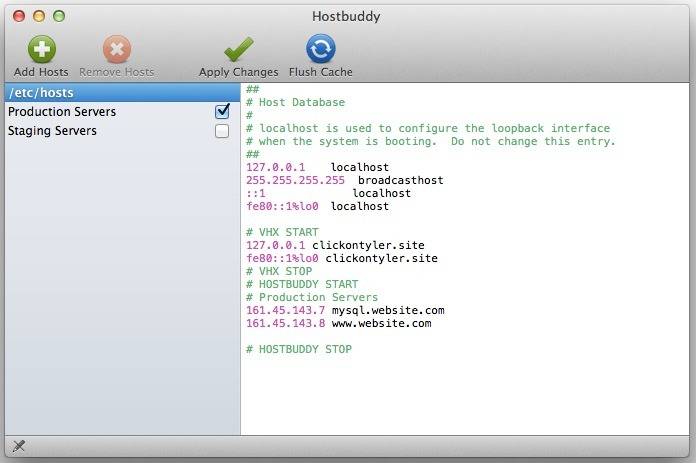Click the Apply Changes label text
Image resolution: width=696 pixels, height=463 pixels.
pos(238,72)
